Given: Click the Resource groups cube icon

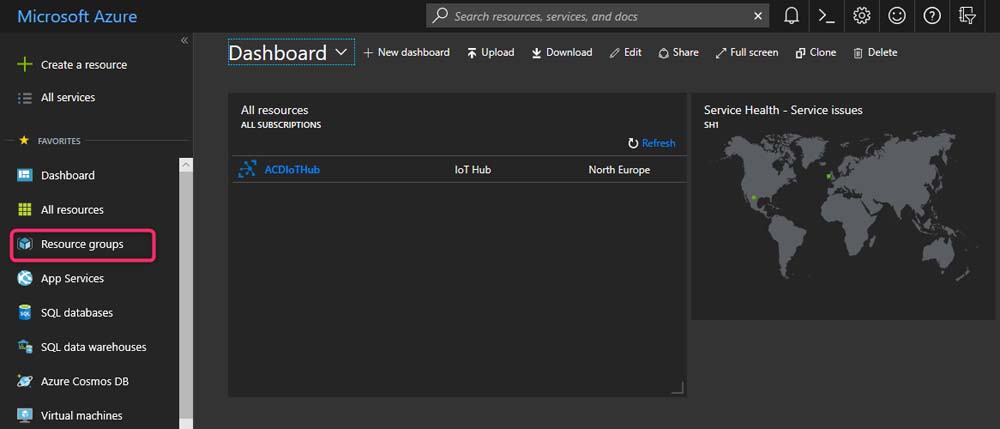Looking at the screenshot, I should point(25,244).
